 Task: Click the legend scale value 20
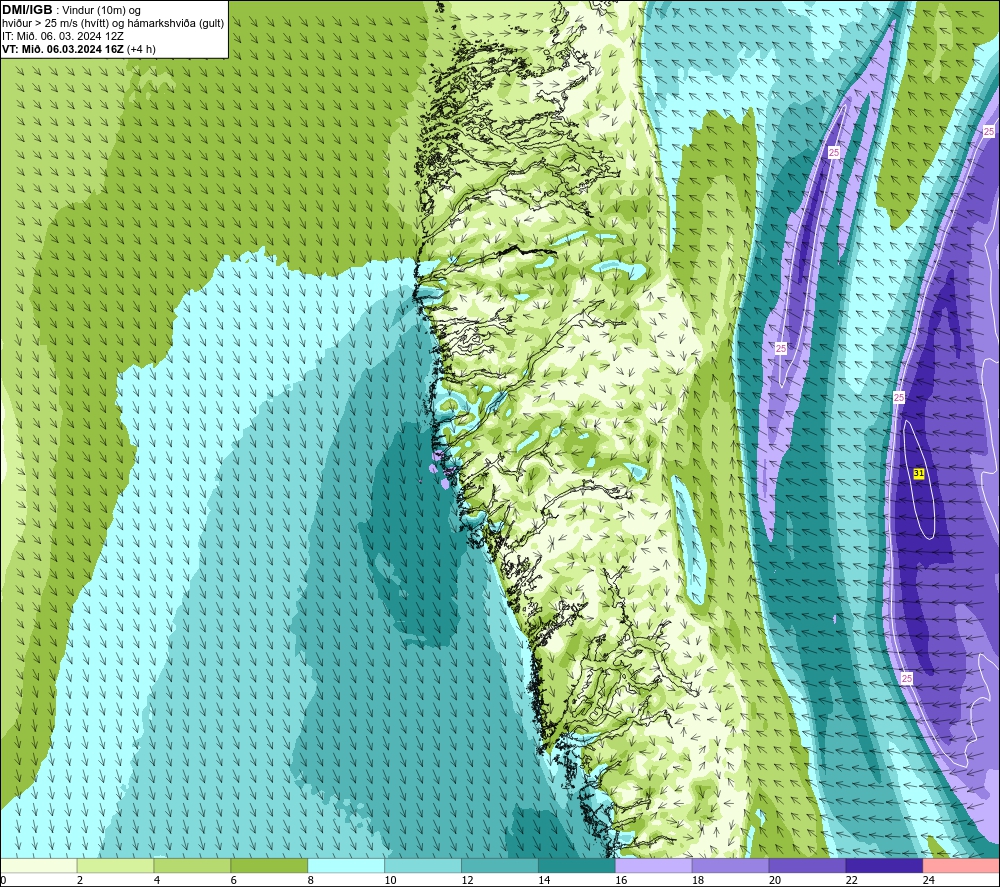(774, 880)
